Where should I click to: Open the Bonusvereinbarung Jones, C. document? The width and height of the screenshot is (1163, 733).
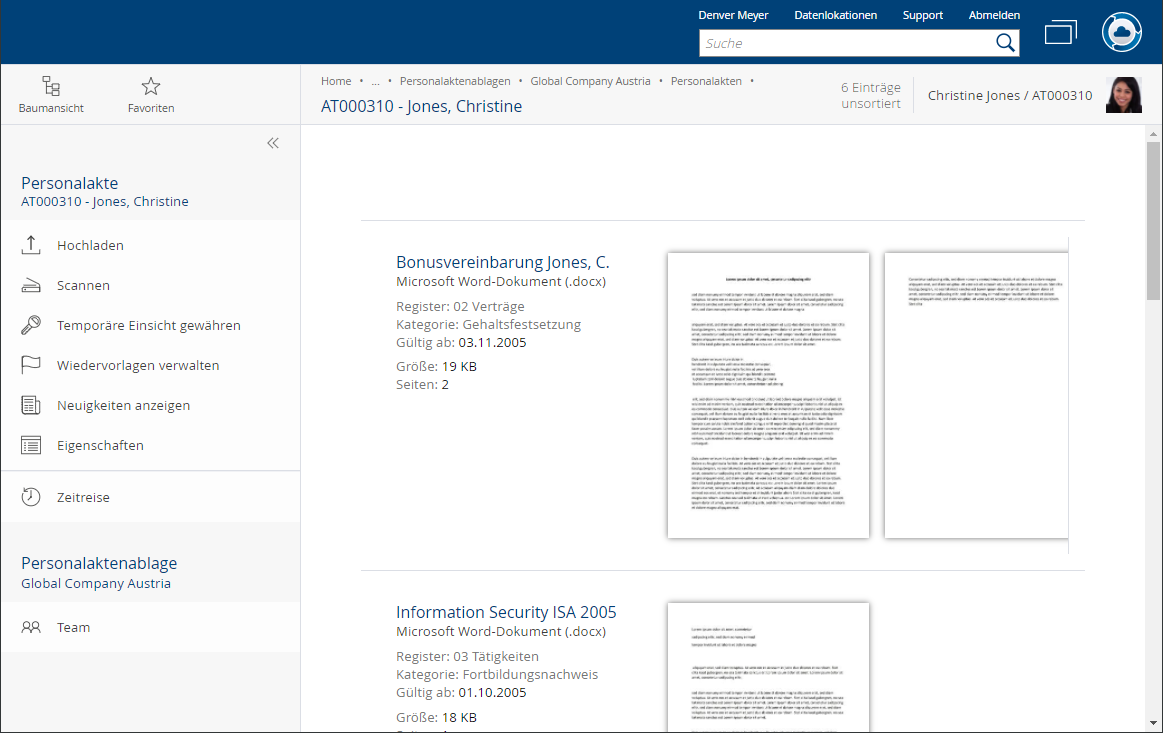(502, 263)
